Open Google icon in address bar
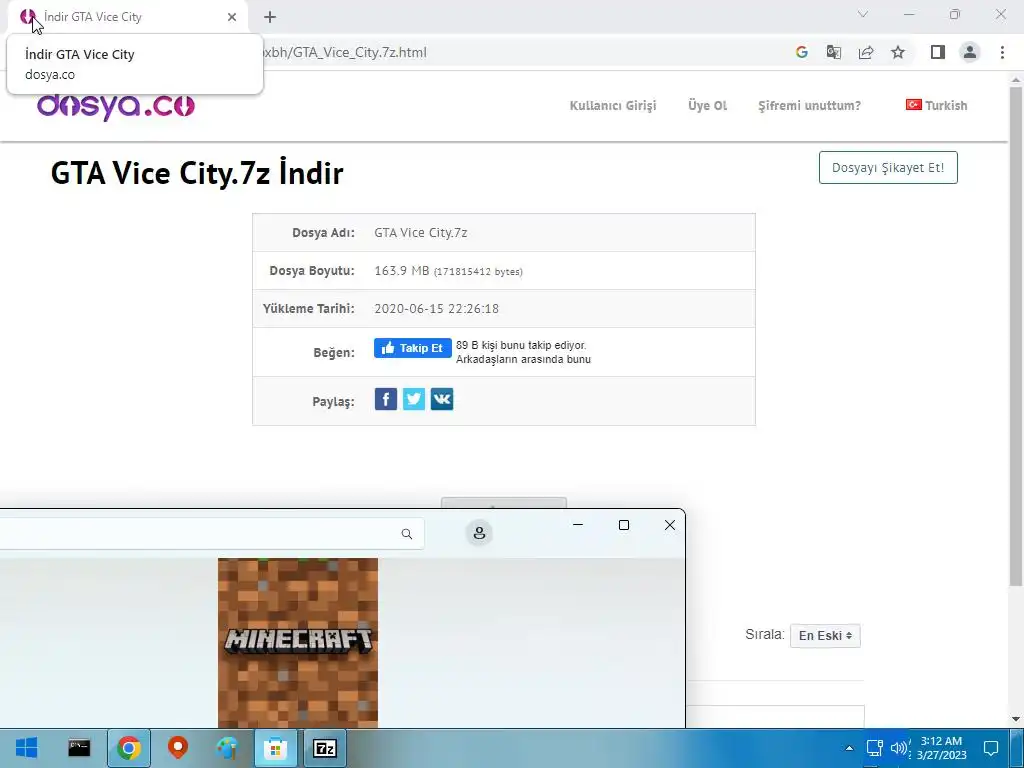 click(801, 52)
